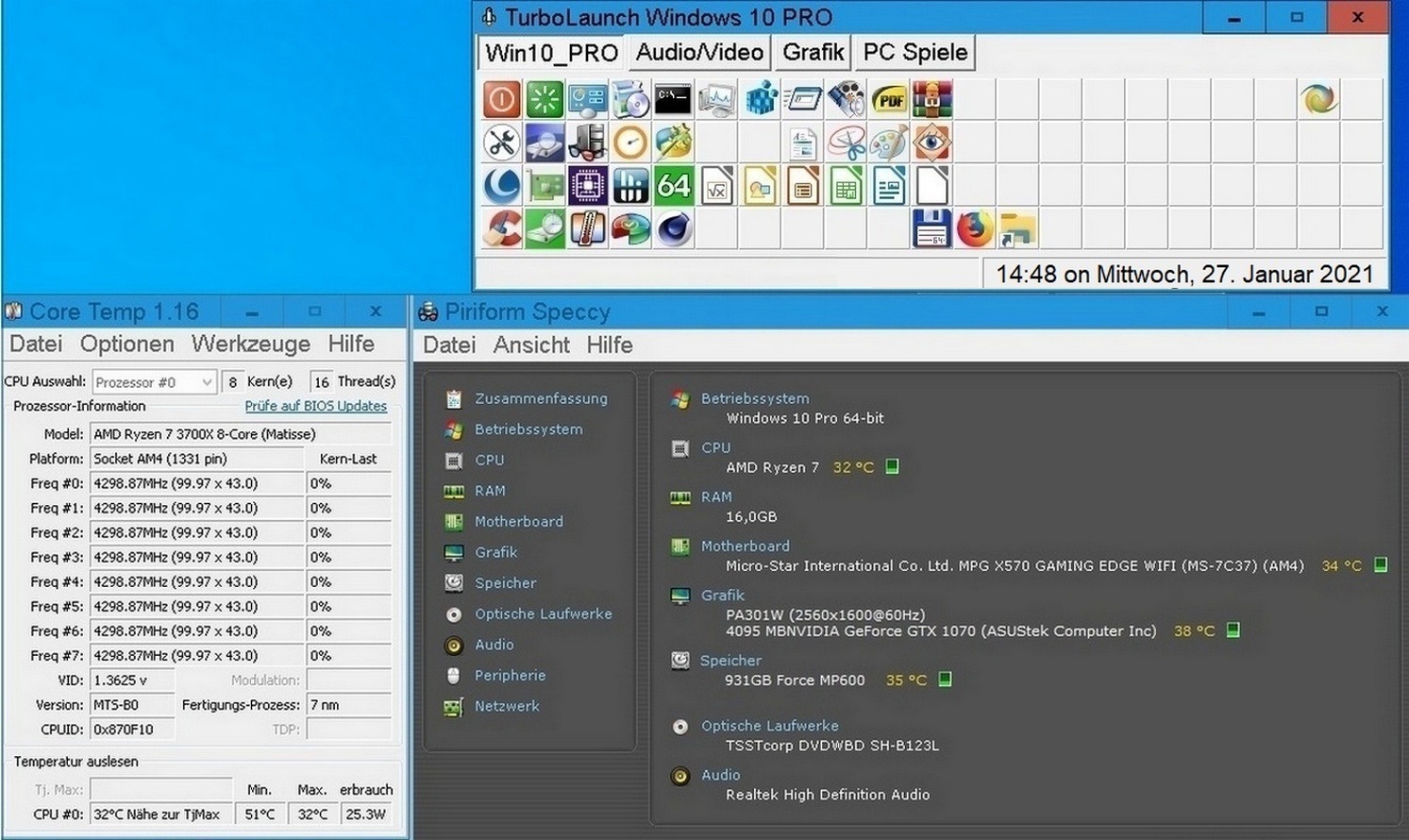Open Core Temp Datei menu
The height and width of the screenshot is (840, 1409).
(36, 344)
